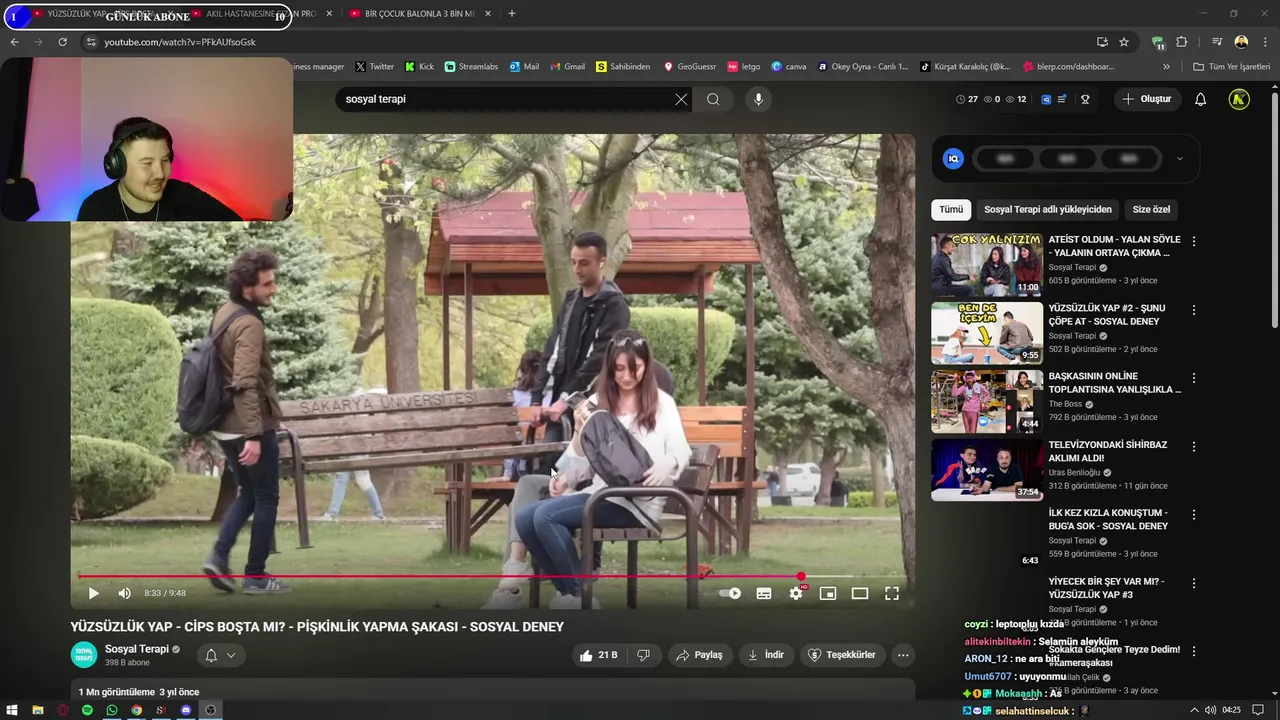Open 'YÜZSÜZLÜK YAP #2' video thumbnail
This screenshot has width=1280, height=720.
pyautogui.click(x=987, y=333)
